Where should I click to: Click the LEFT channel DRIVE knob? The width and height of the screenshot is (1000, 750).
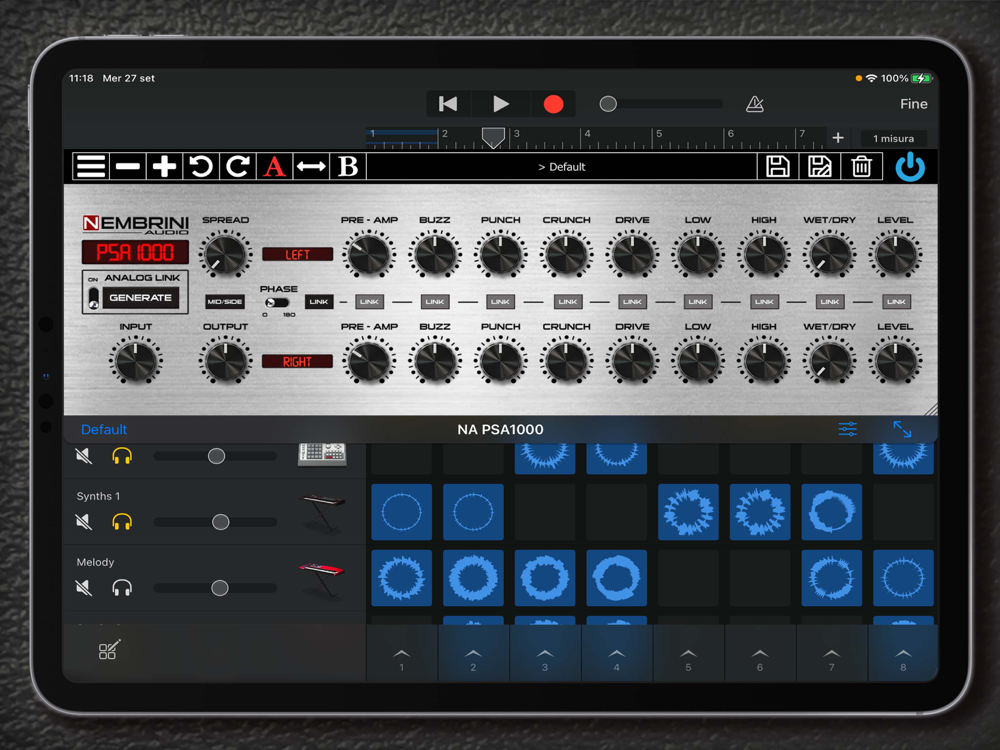pyautogui.click(x=632, y=254)
